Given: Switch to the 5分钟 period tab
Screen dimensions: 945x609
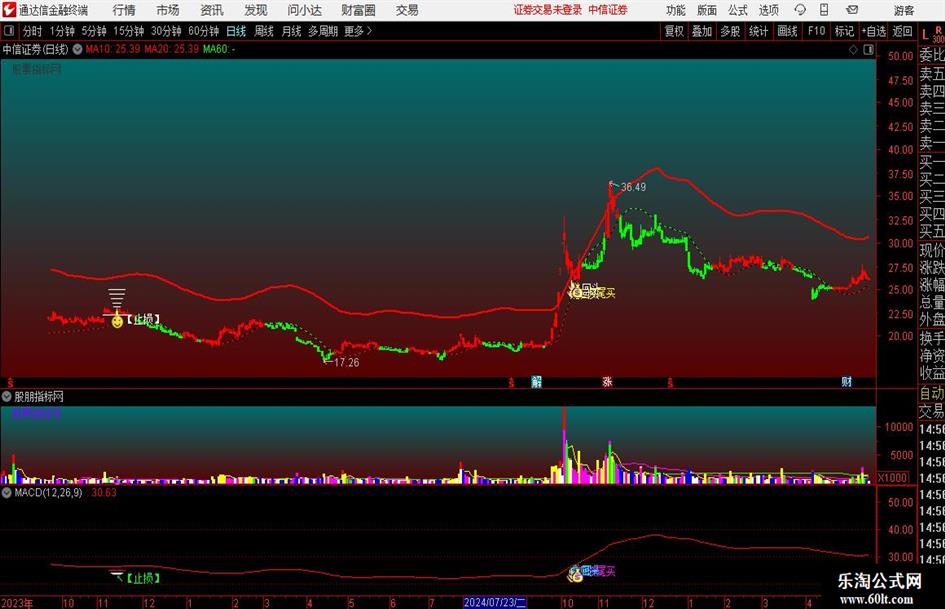Looking at the screenshot, I should tap(93, 31).
